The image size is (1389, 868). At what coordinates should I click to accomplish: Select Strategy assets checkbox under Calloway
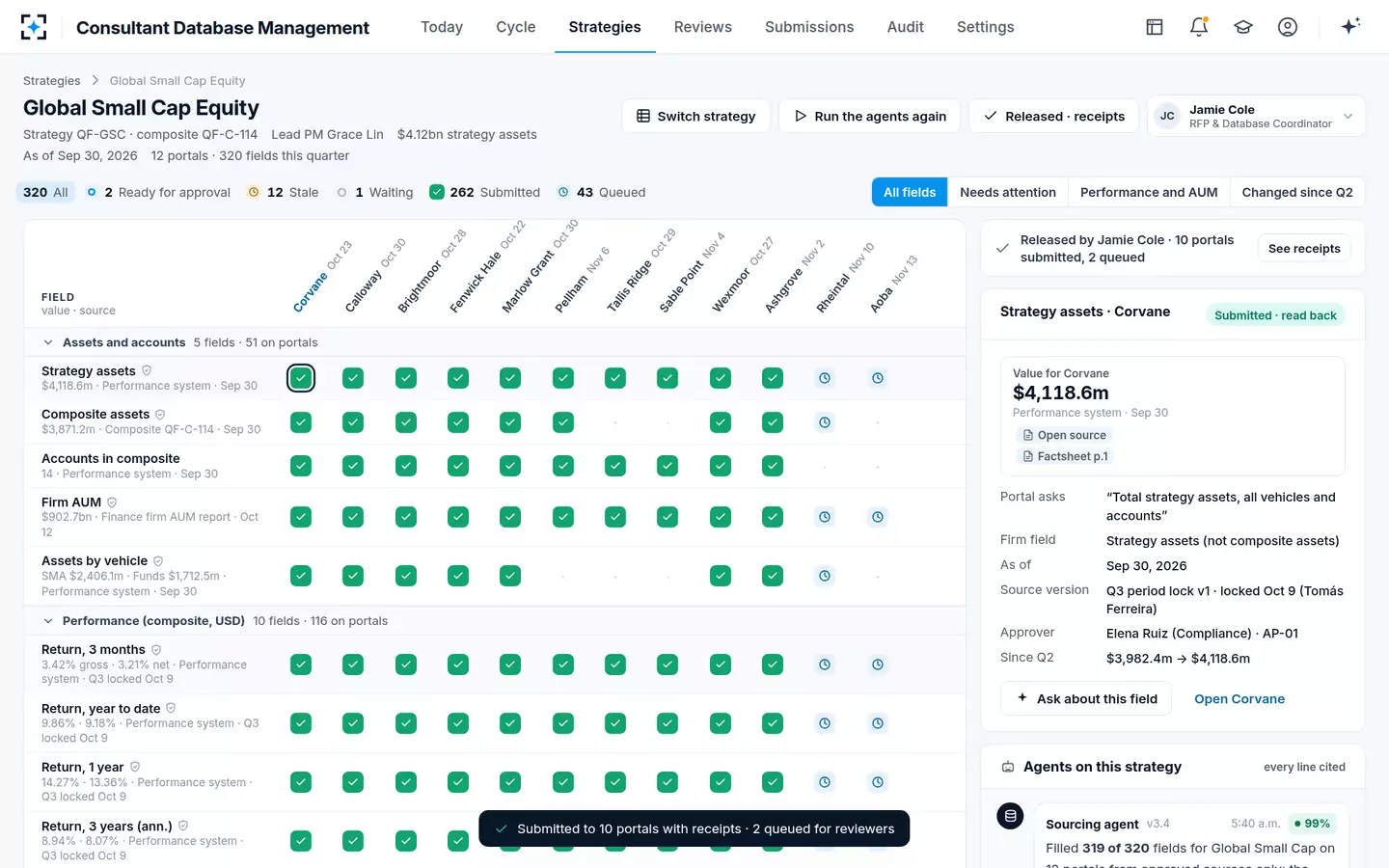click(x=353, y=378)
